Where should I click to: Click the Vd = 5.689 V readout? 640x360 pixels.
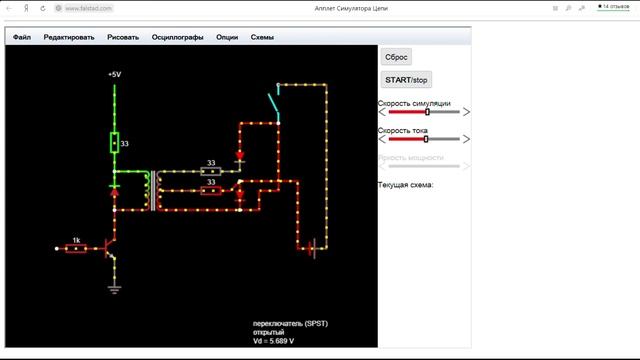tap(273, 341)
